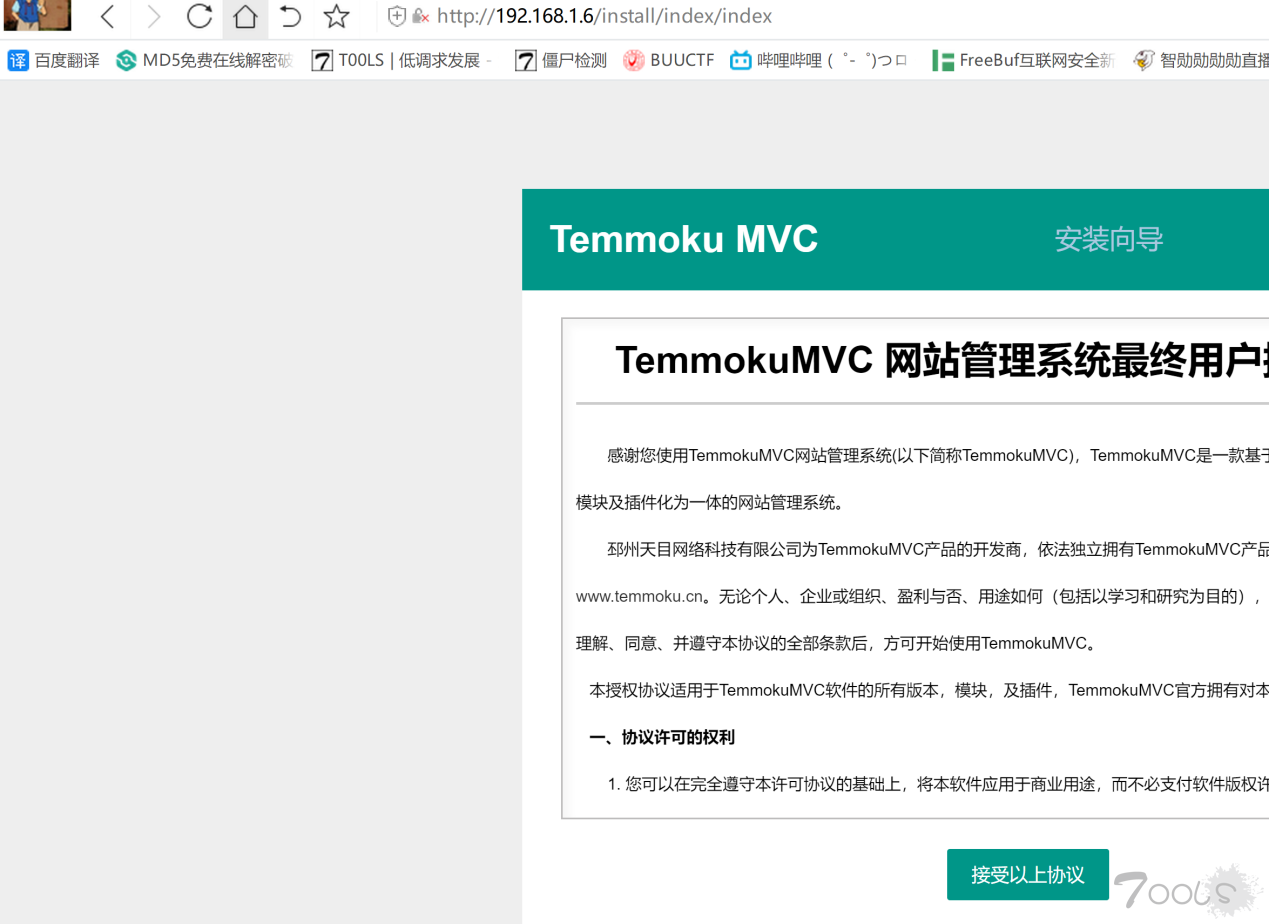
Task: Click the MD5 decrypt bookmark favicon
Action: point(126,61)
